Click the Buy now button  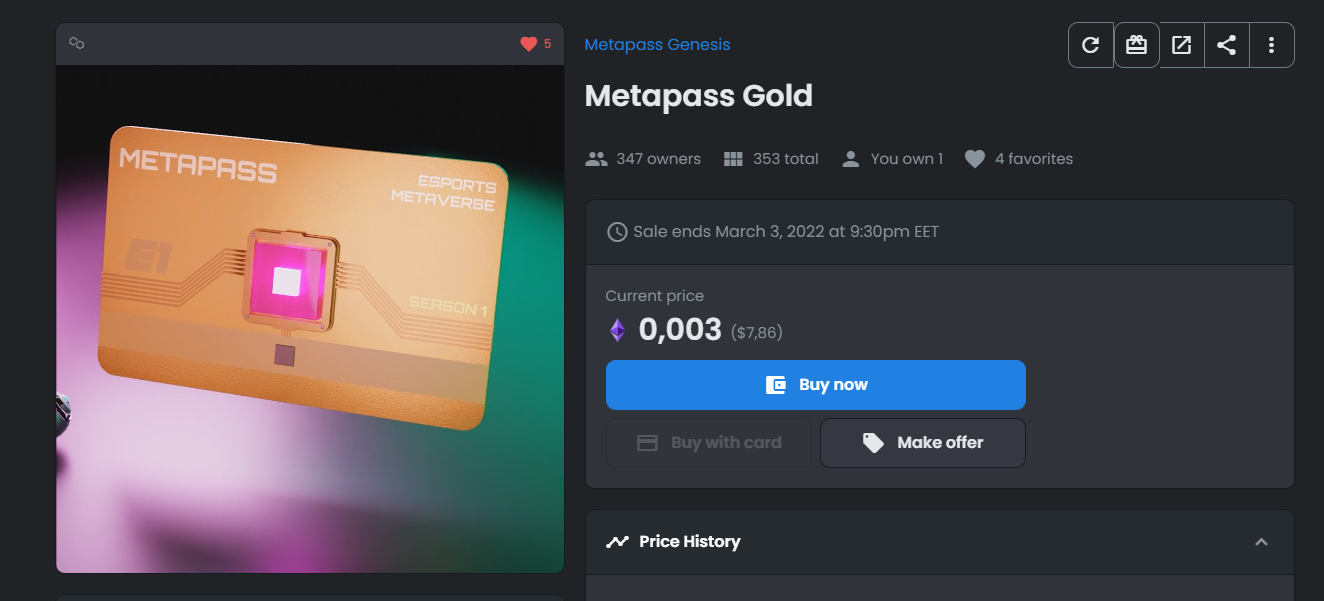(816, 385)
